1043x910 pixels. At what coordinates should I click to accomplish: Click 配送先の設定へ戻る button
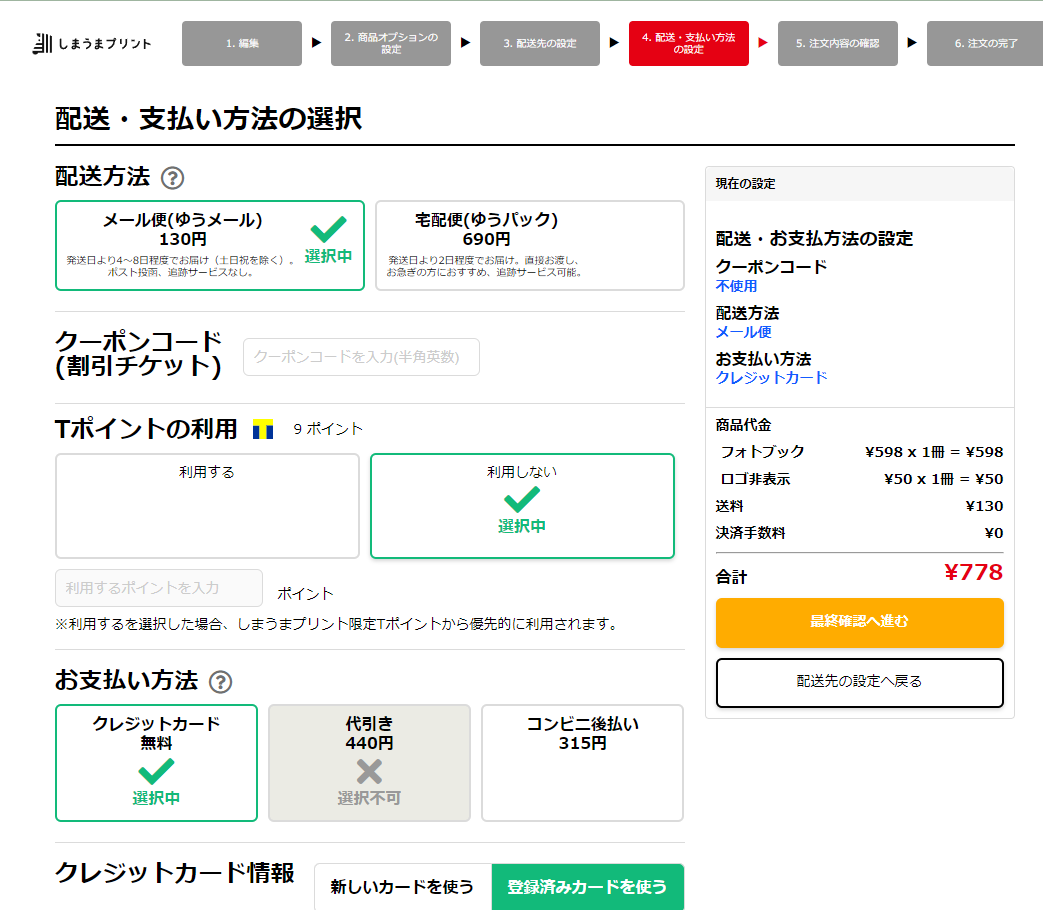[x=860, y=682]
